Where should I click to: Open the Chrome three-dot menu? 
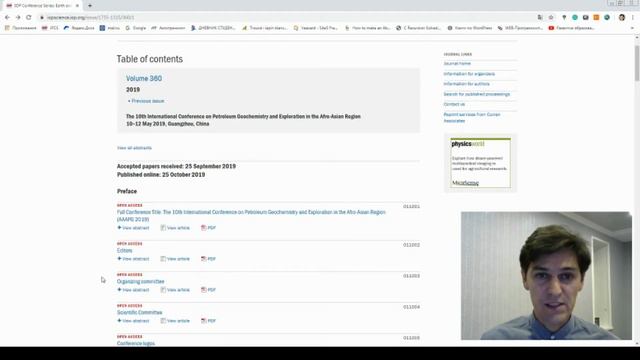(x=633, y=18)
